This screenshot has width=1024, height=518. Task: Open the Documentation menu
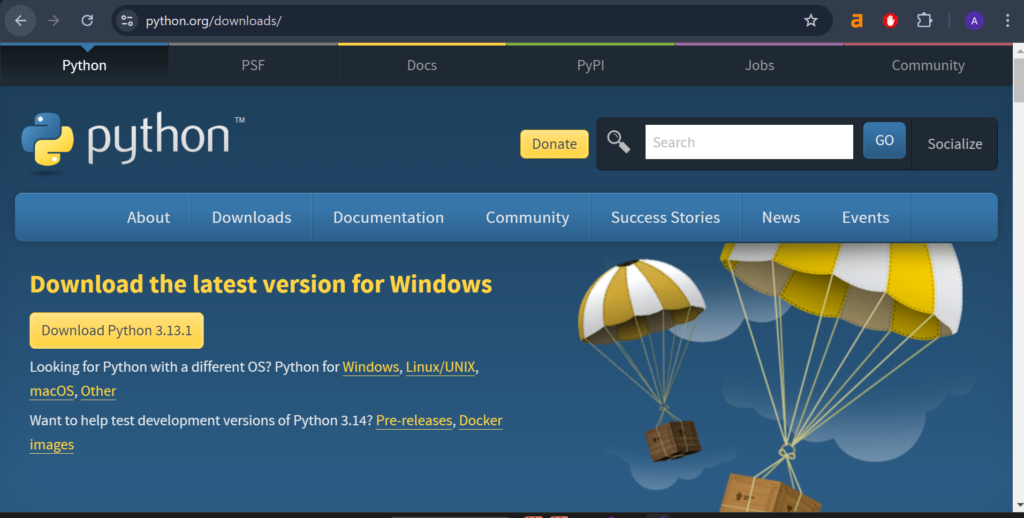[x=389, y=218]
